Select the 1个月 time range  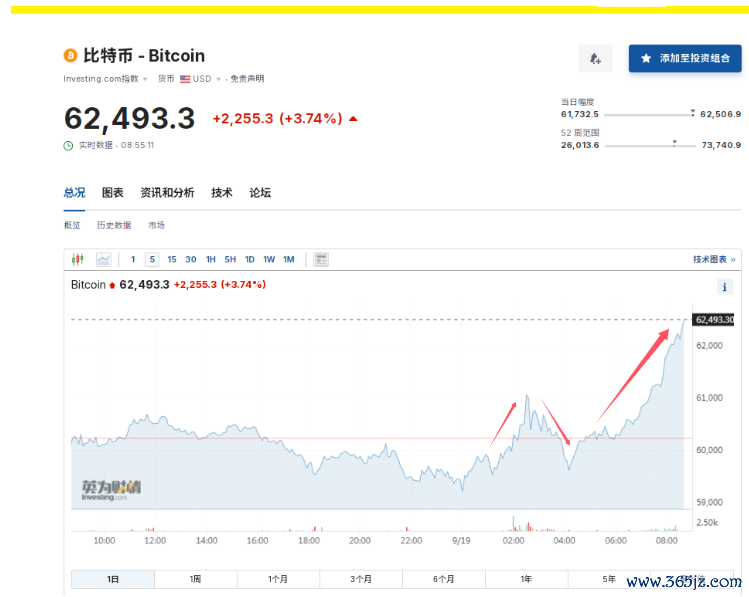click(x=278, y=579)
